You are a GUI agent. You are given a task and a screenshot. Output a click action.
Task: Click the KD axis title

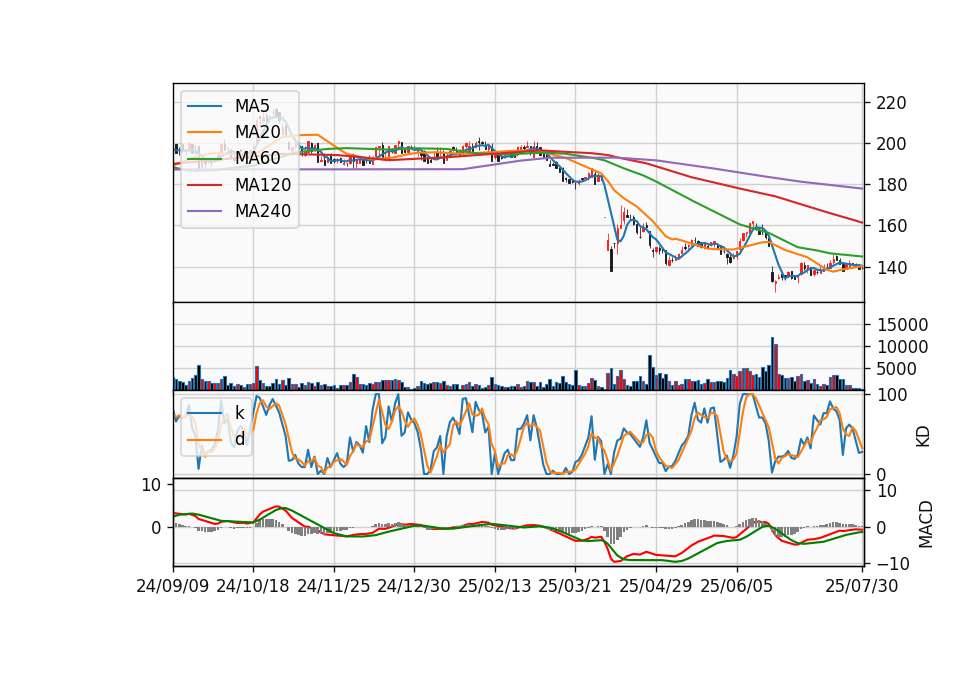(923, 437)
